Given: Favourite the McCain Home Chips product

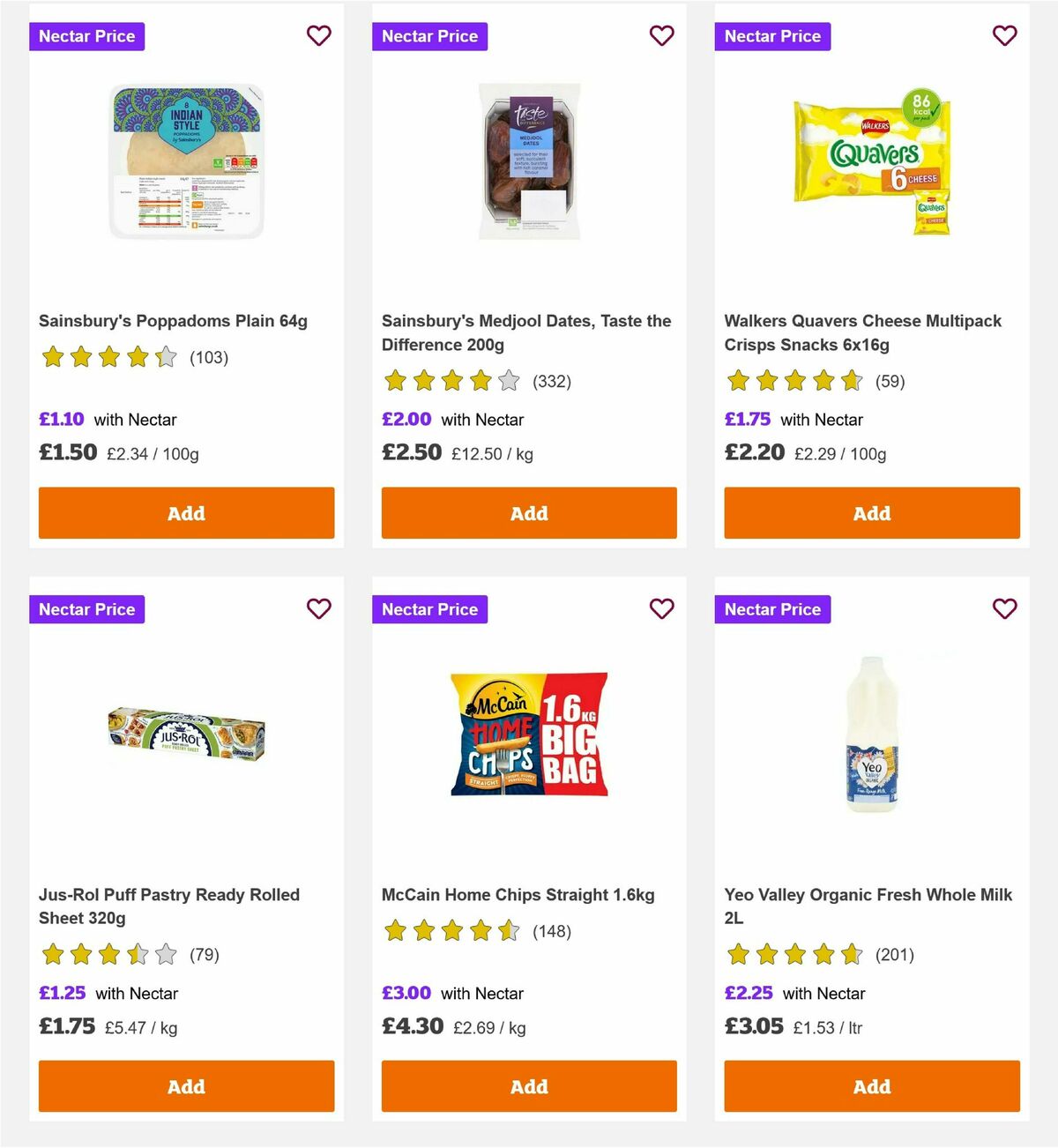Looking at the screenshot, I should coord(661,609).
